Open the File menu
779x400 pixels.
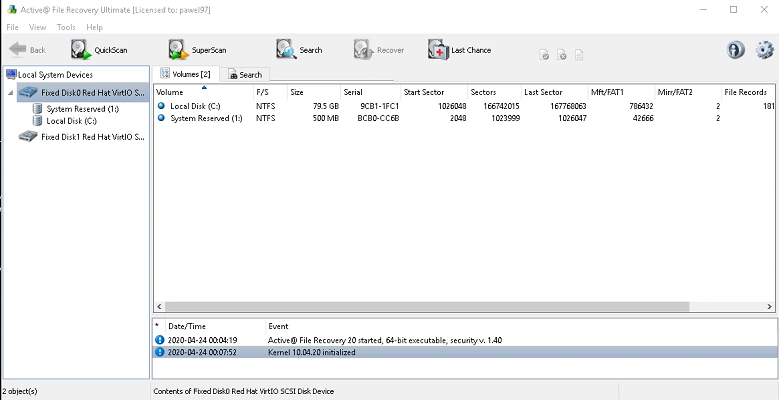click(13, 27)
